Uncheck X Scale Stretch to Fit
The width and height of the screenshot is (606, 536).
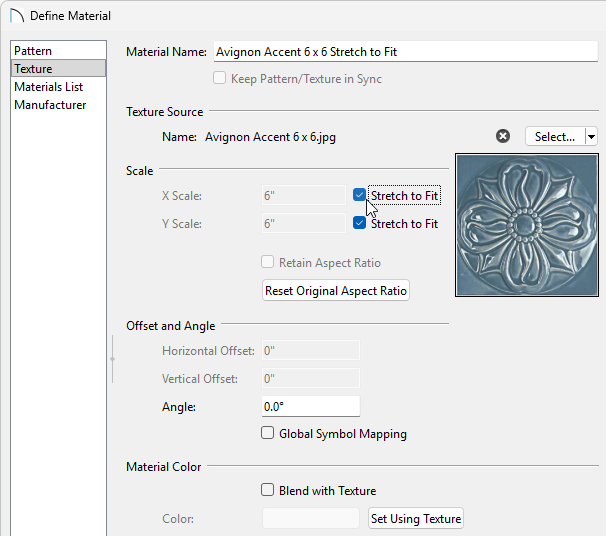(x=359, y=195)
